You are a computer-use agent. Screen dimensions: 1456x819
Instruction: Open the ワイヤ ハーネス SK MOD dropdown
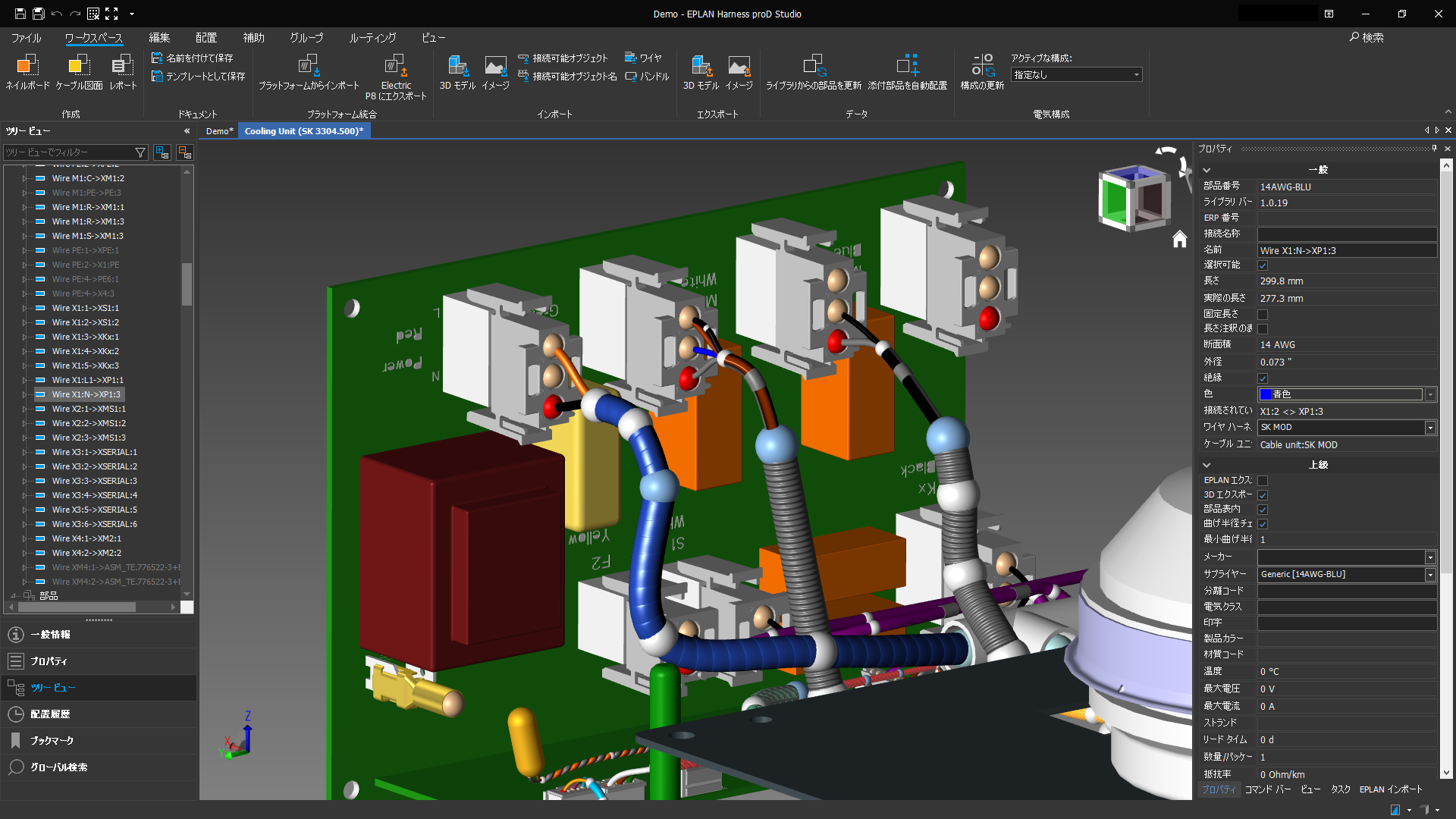[1430, 427]
